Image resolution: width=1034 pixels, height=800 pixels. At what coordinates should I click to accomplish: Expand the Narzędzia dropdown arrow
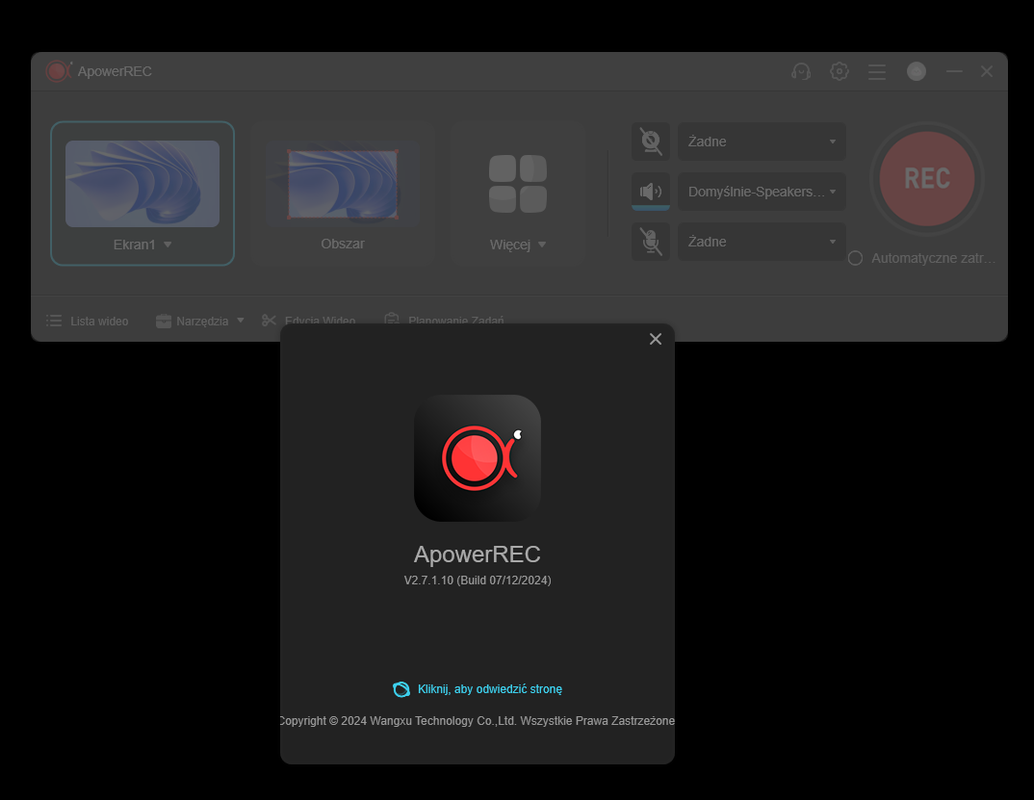click(241, 321)
